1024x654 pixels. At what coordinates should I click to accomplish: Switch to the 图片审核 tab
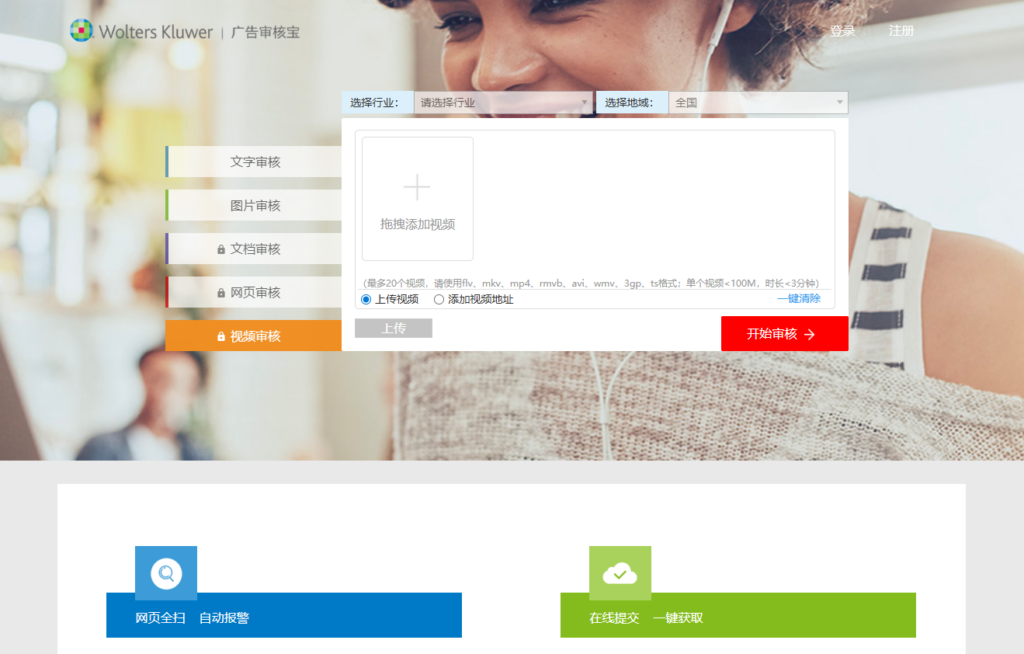click(x=255, y=206)
